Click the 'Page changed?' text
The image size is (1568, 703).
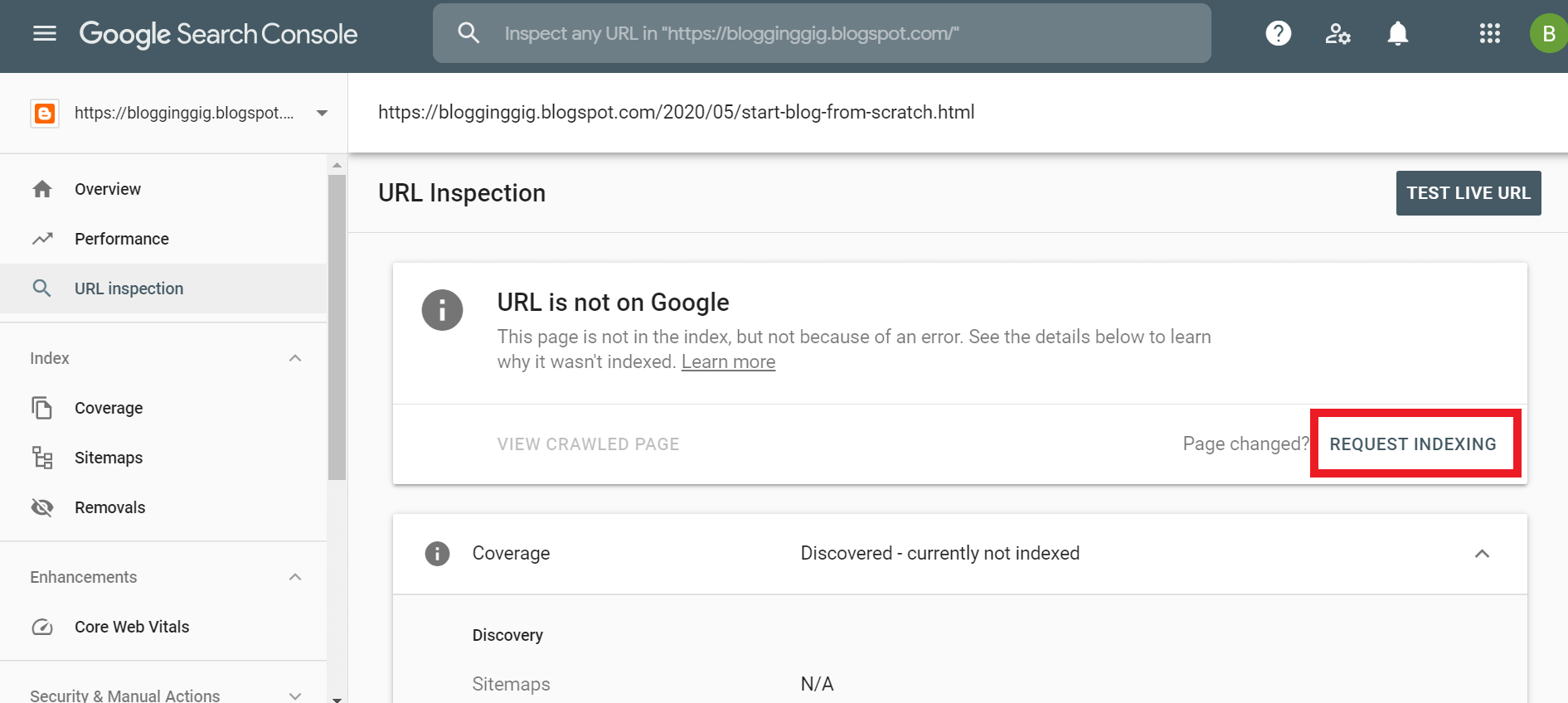[1246, 444]
